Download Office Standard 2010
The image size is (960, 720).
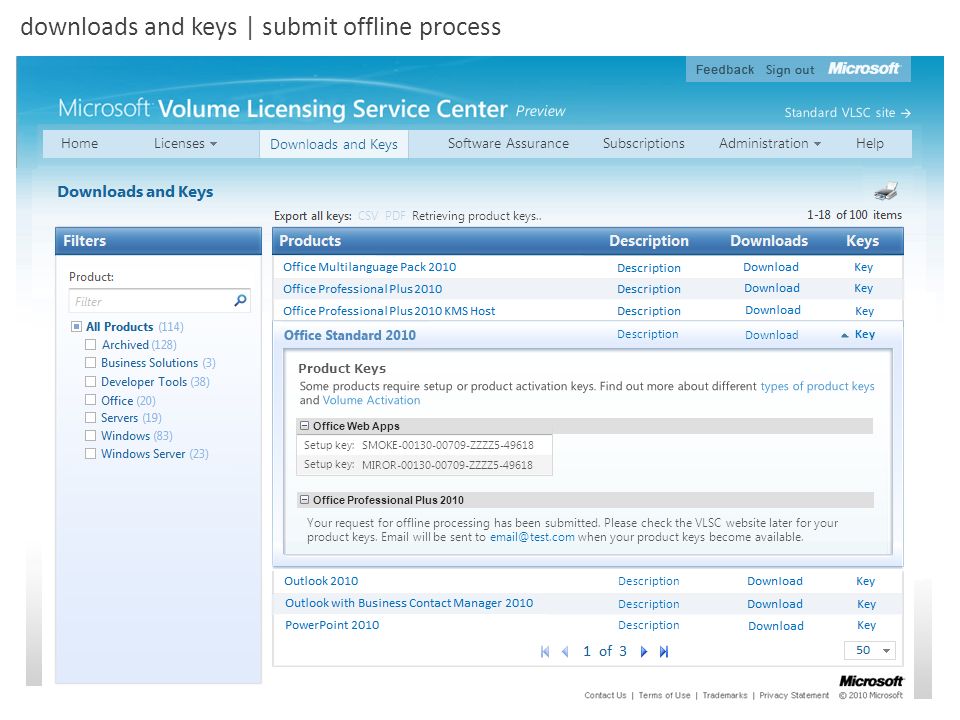pyautogui.click(x=771, y=335)
